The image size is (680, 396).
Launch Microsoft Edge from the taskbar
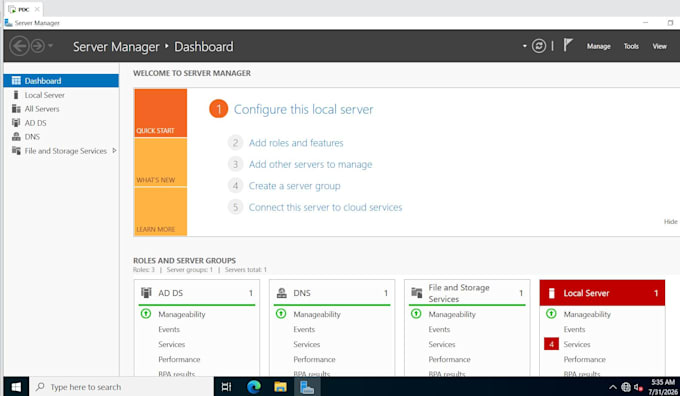pyautogui.click(x=254, y=386)
